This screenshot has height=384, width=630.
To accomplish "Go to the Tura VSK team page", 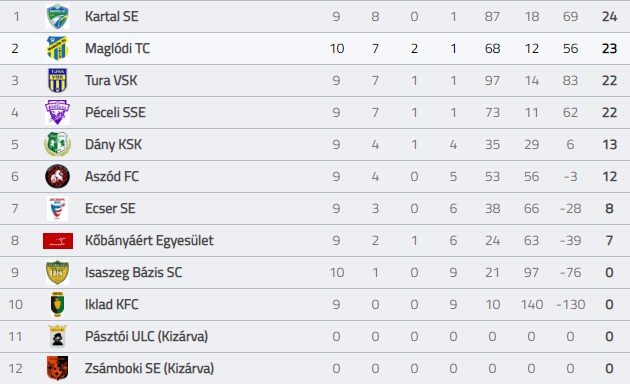I will point(111,80).
